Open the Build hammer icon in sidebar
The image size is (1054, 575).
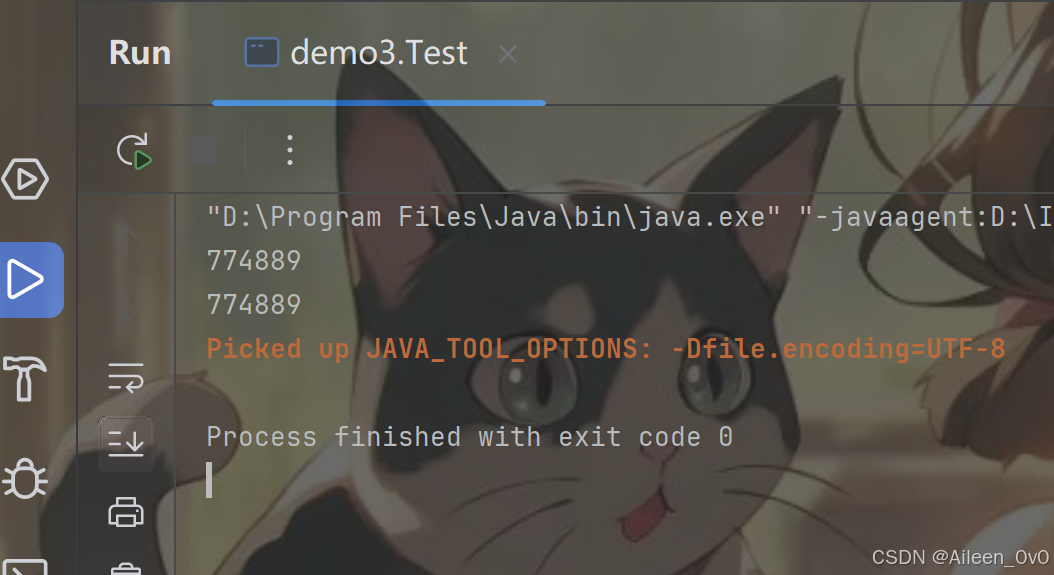point(26,379)
